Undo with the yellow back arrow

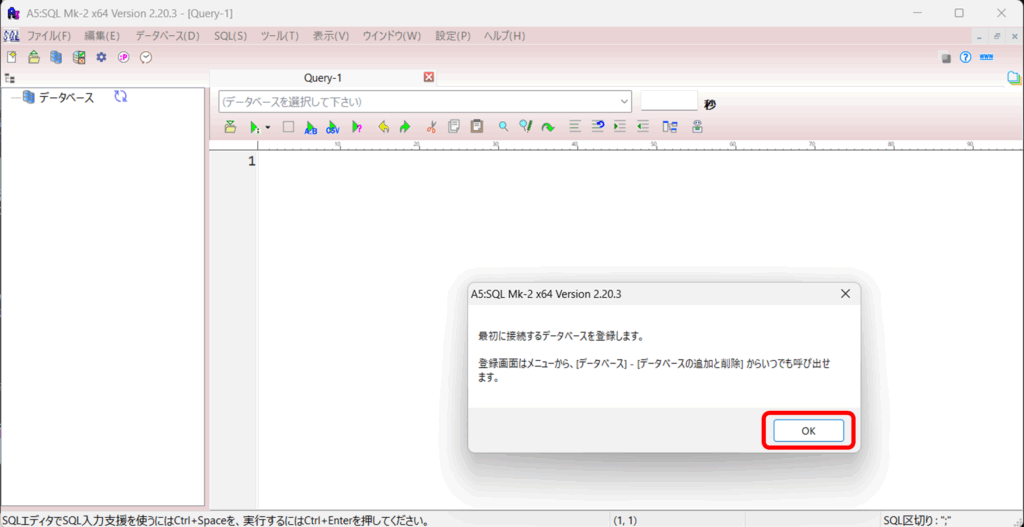[x=384, y=127]
